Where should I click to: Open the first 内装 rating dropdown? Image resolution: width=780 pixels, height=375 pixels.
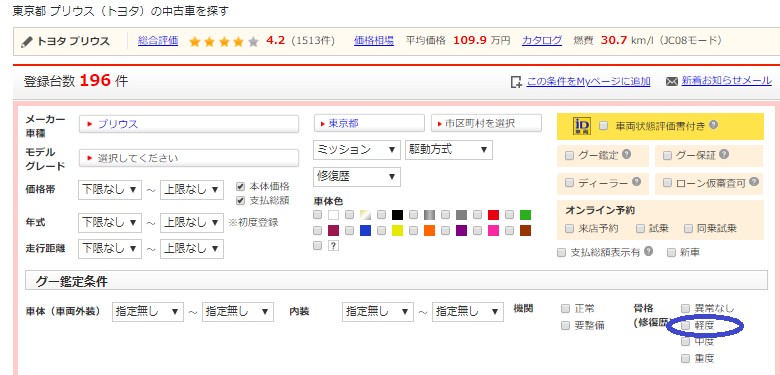click(378, 312)
